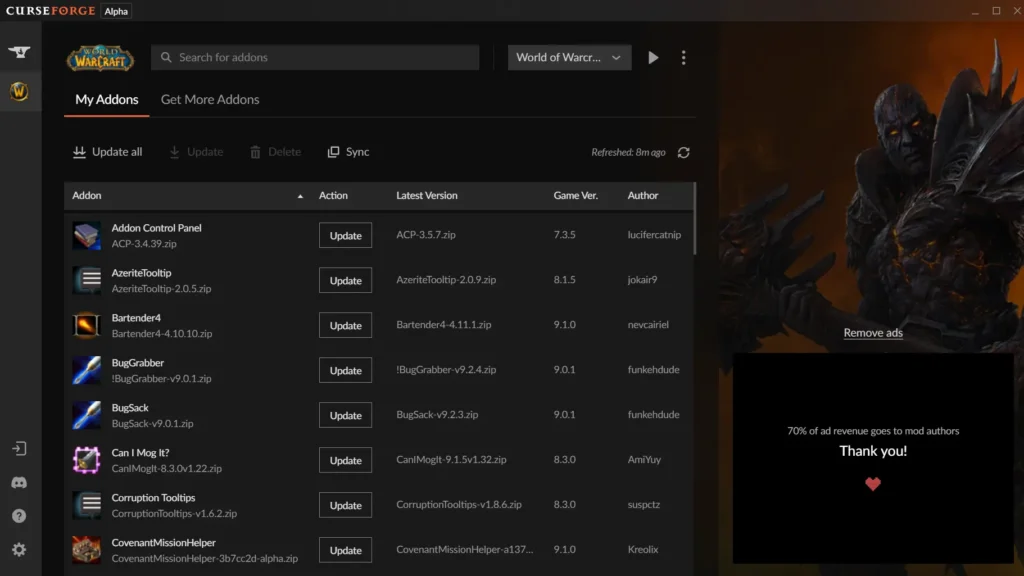
Task: Click Update all button
Action: click(108, 152)
